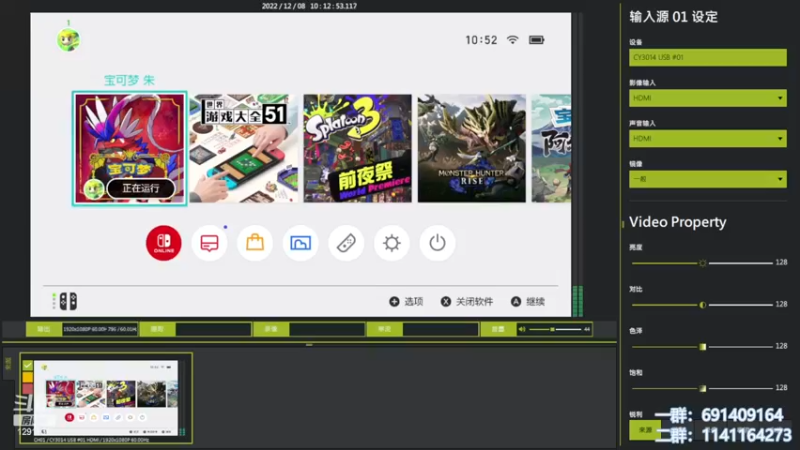This screenshot has height=450, width=800.
Task: Click the 音量 button on bottom bar
Action: tap(498, 330)
